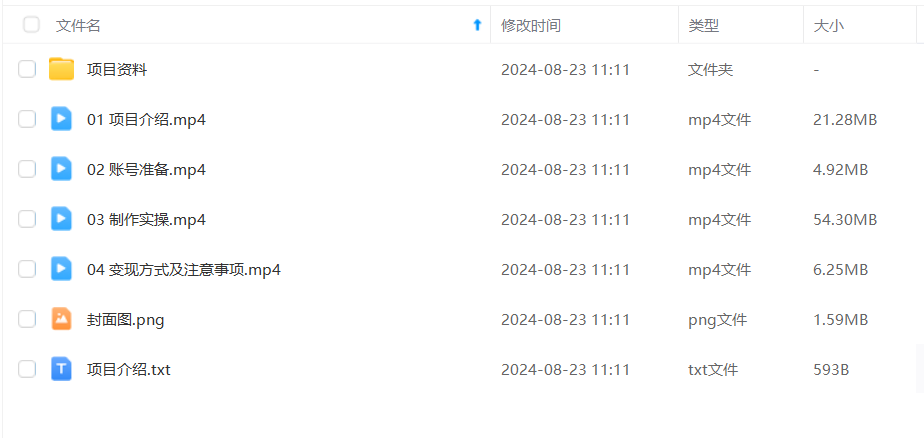This screenshot has height=438, width=924.
Task: Open the file name 项目介绍.txt
Action: 129,370
